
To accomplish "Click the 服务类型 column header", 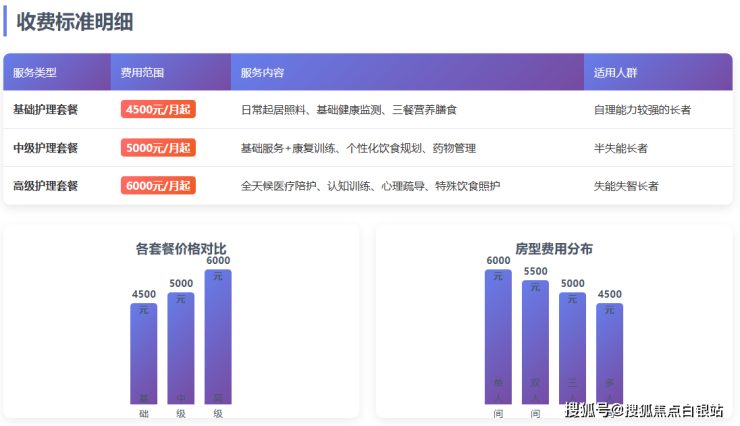I will 35,73.
